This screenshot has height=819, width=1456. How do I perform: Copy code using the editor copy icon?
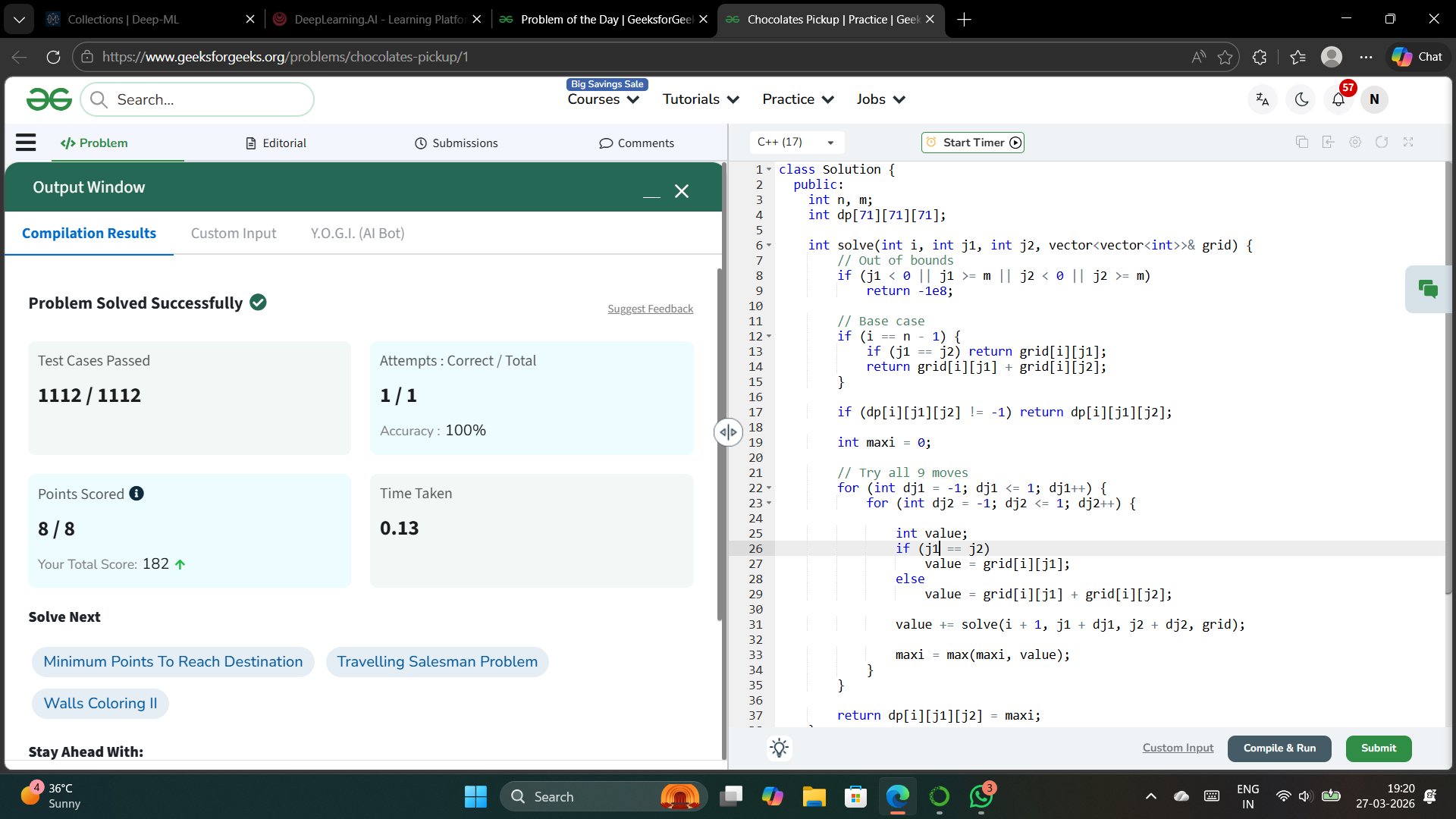(1302, 143)
